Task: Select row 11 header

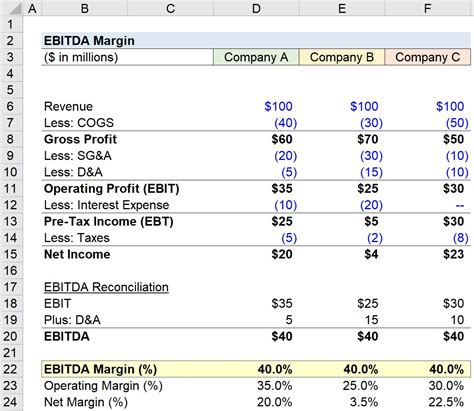Action: pos(11,188)
